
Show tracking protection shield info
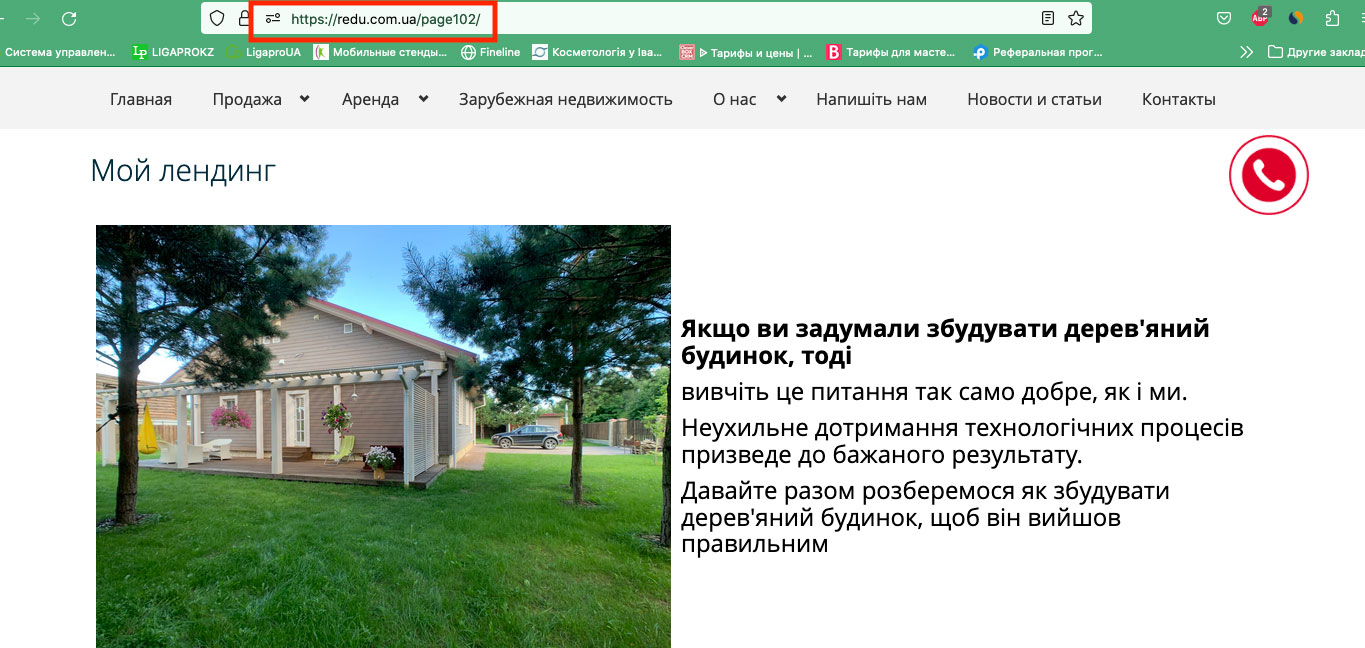(217, 18)
